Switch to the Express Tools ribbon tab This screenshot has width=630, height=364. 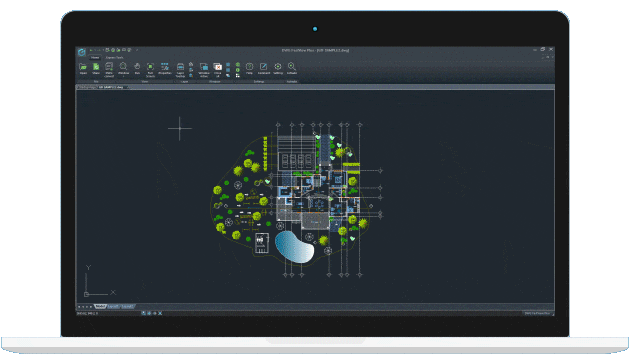click(115, 57)
